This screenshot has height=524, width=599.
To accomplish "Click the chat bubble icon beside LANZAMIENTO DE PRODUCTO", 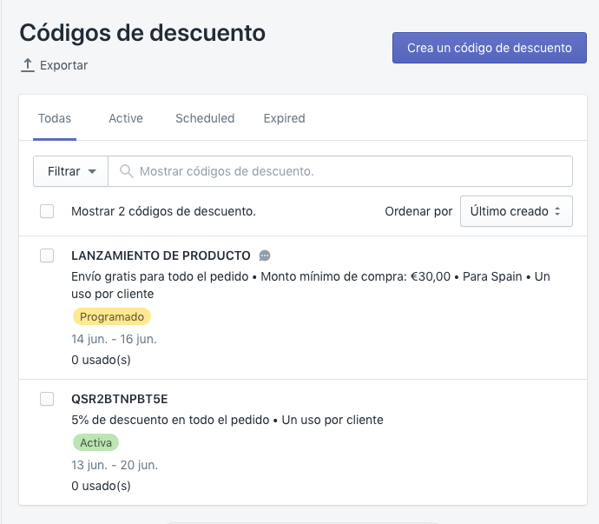I will [264, 256].
